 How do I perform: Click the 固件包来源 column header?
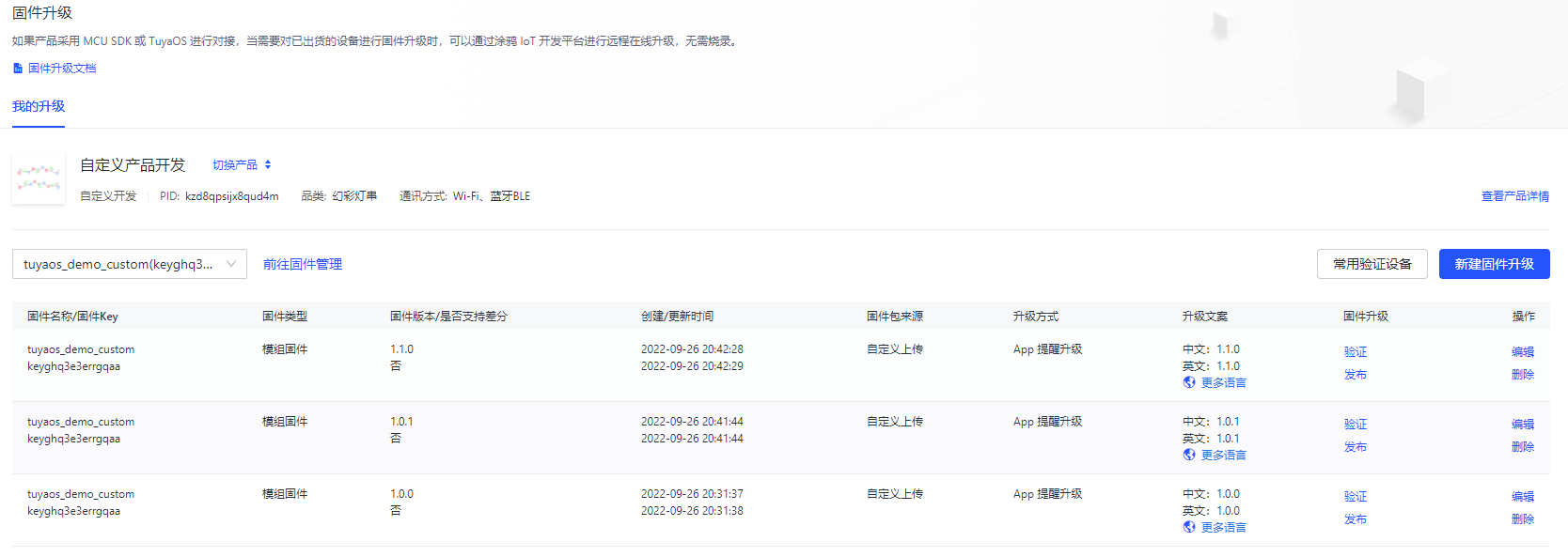point(895,317)
